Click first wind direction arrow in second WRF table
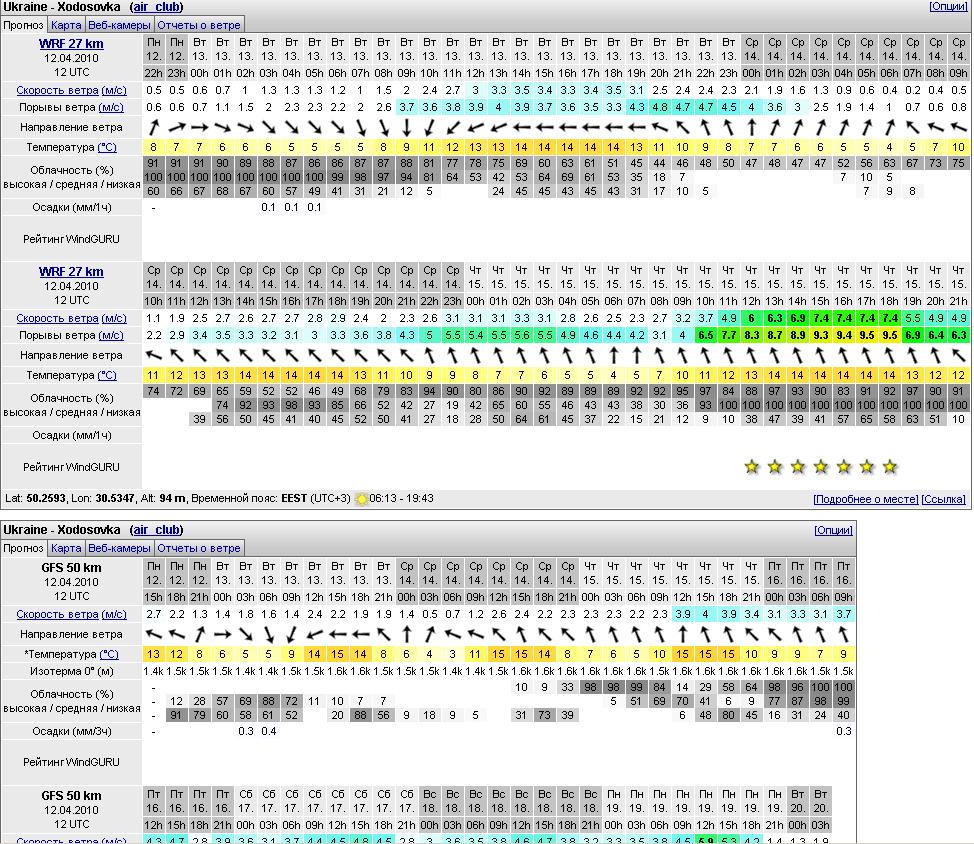Screen dimensions: 974x844 pos(154,356)
